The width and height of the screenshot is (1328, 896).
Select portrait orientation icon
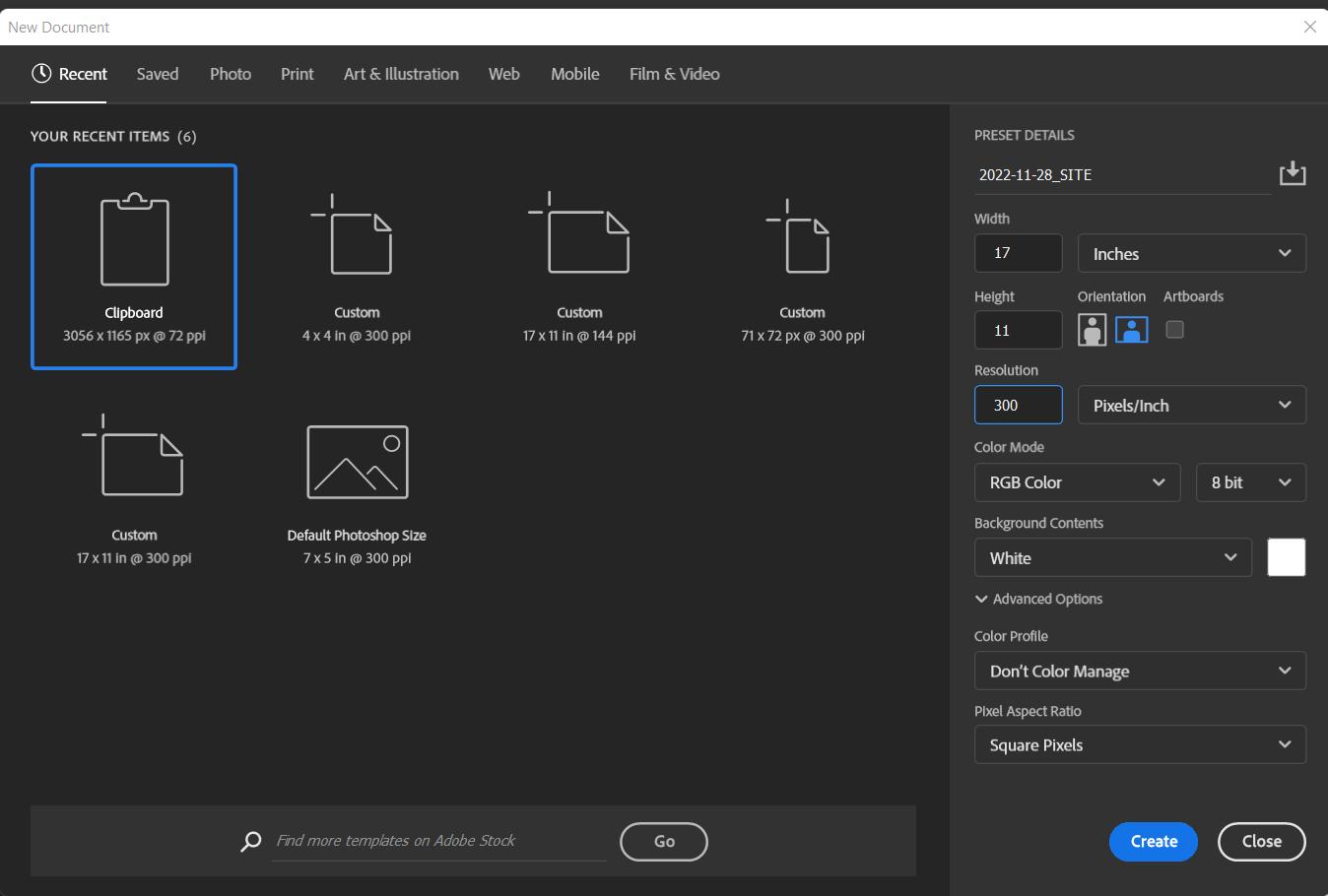click(1092, 330)
